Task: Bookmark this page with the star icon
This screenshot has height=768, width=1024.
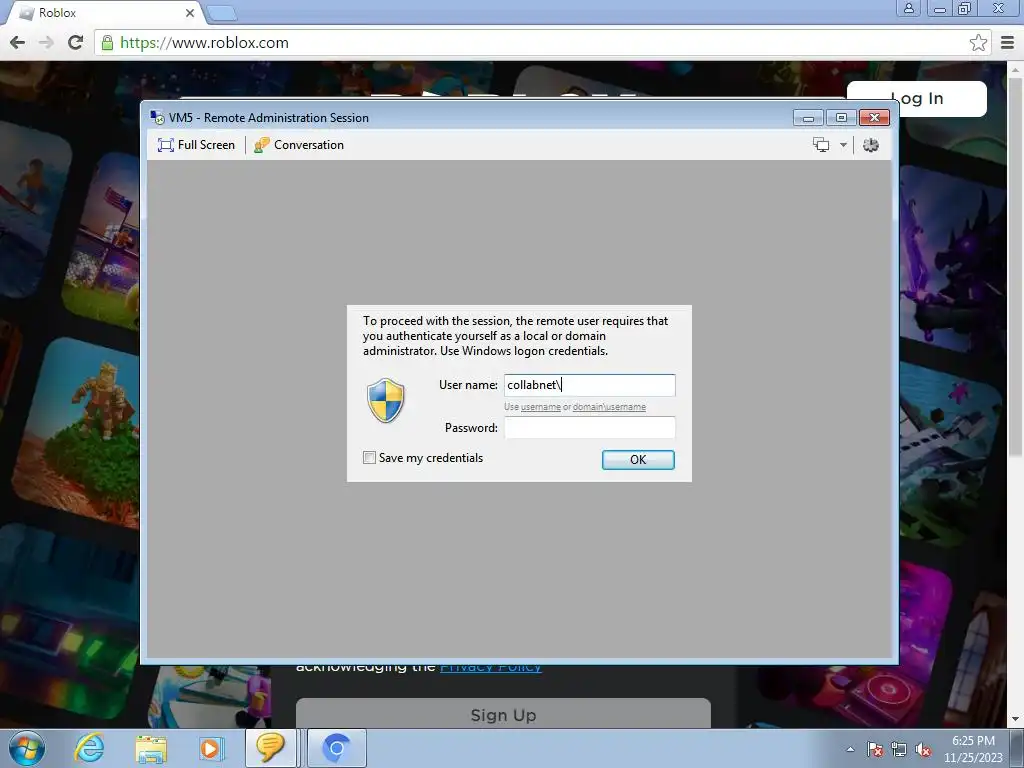Action: [978, 43]
